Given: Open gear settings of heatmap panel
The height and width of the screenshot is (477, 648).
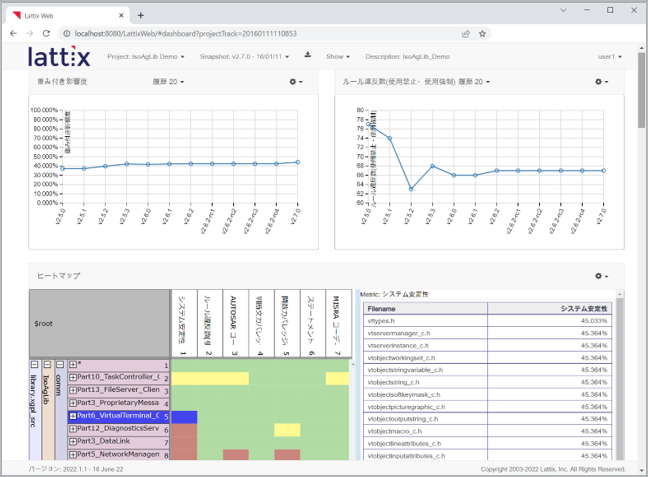Looking at the screenshot, I should click(x=602, y=276).
